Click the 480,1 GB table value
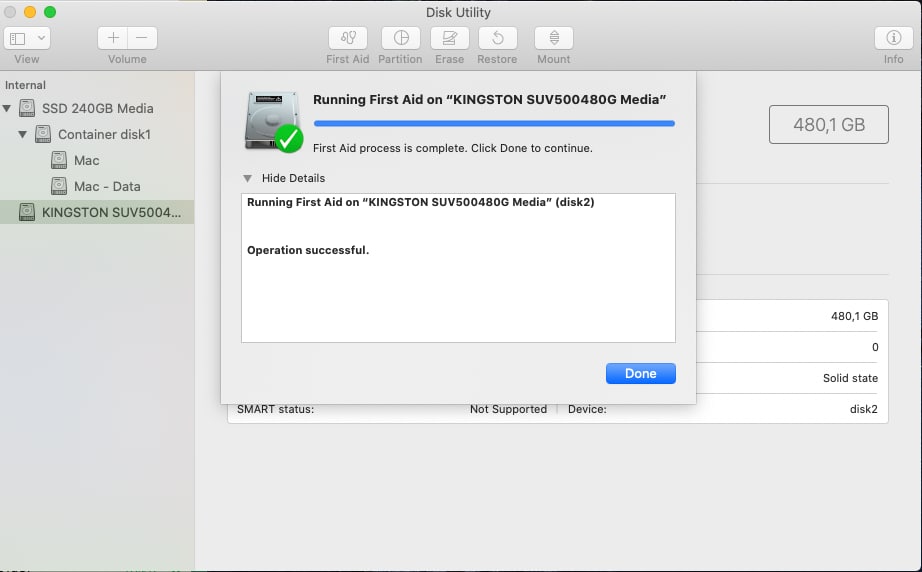The width and height of the screenshot is (922, 572). coord(854,316)
